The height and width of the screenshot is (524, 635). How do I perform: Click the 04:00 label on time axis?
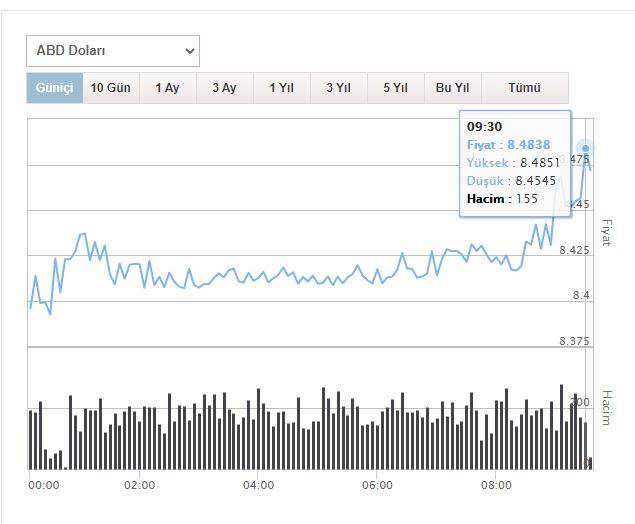point(258,486)
